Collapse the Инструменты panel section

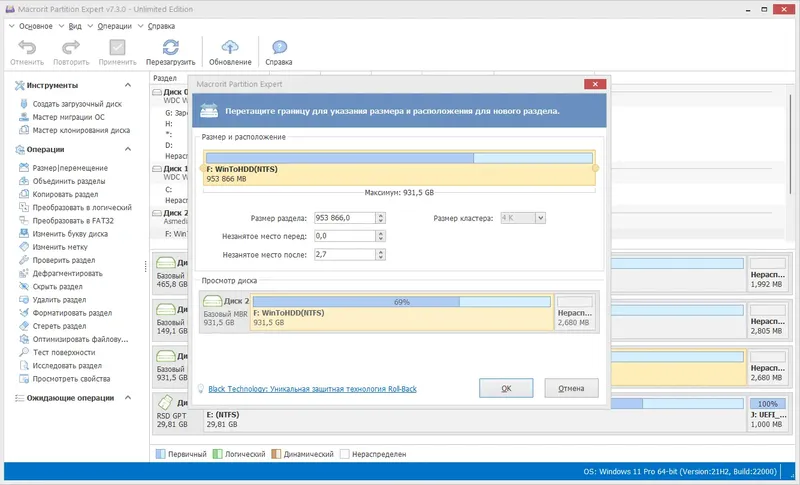(128, 85)
